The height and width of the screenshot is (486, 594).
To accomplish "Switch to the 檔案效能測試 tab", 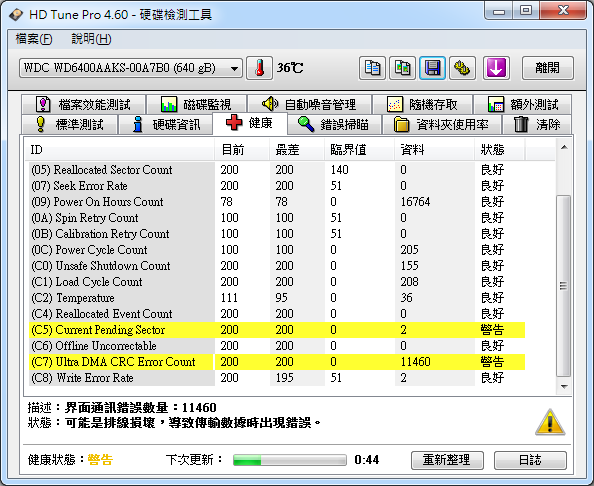I will (x=83, y=104).
